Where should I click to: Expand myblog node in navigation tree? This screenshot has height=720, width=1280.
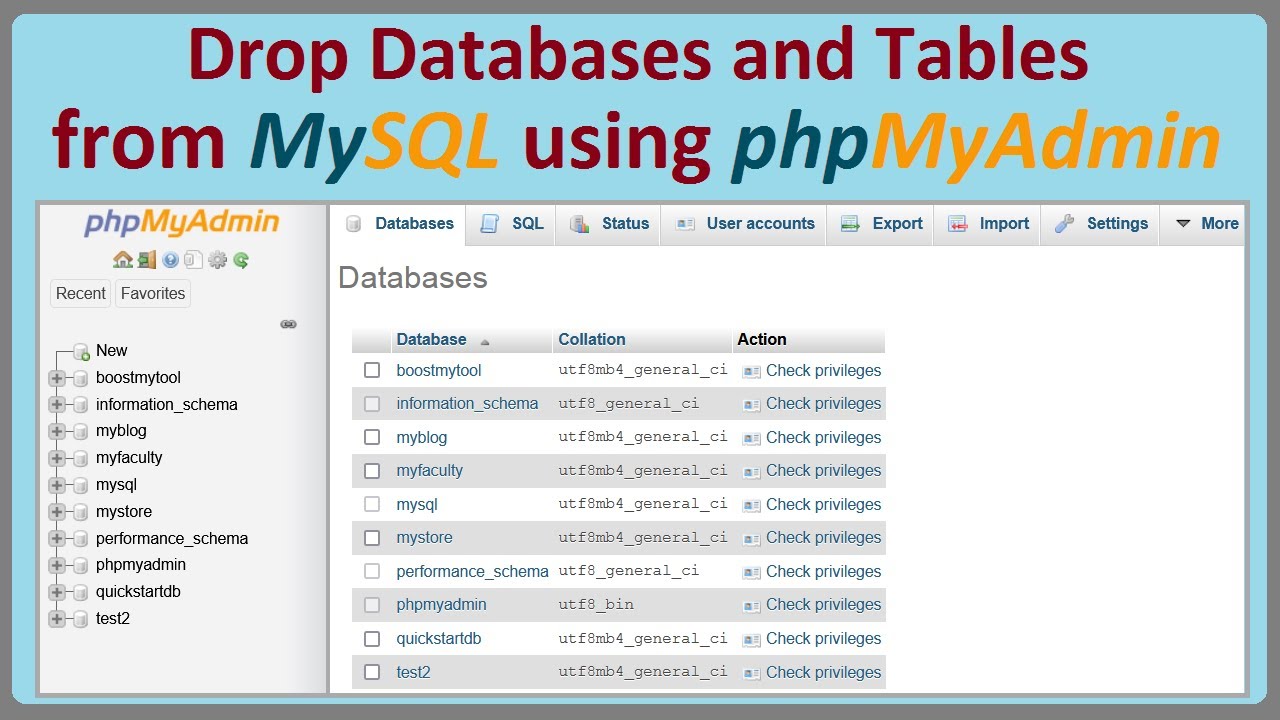point(57,431)
